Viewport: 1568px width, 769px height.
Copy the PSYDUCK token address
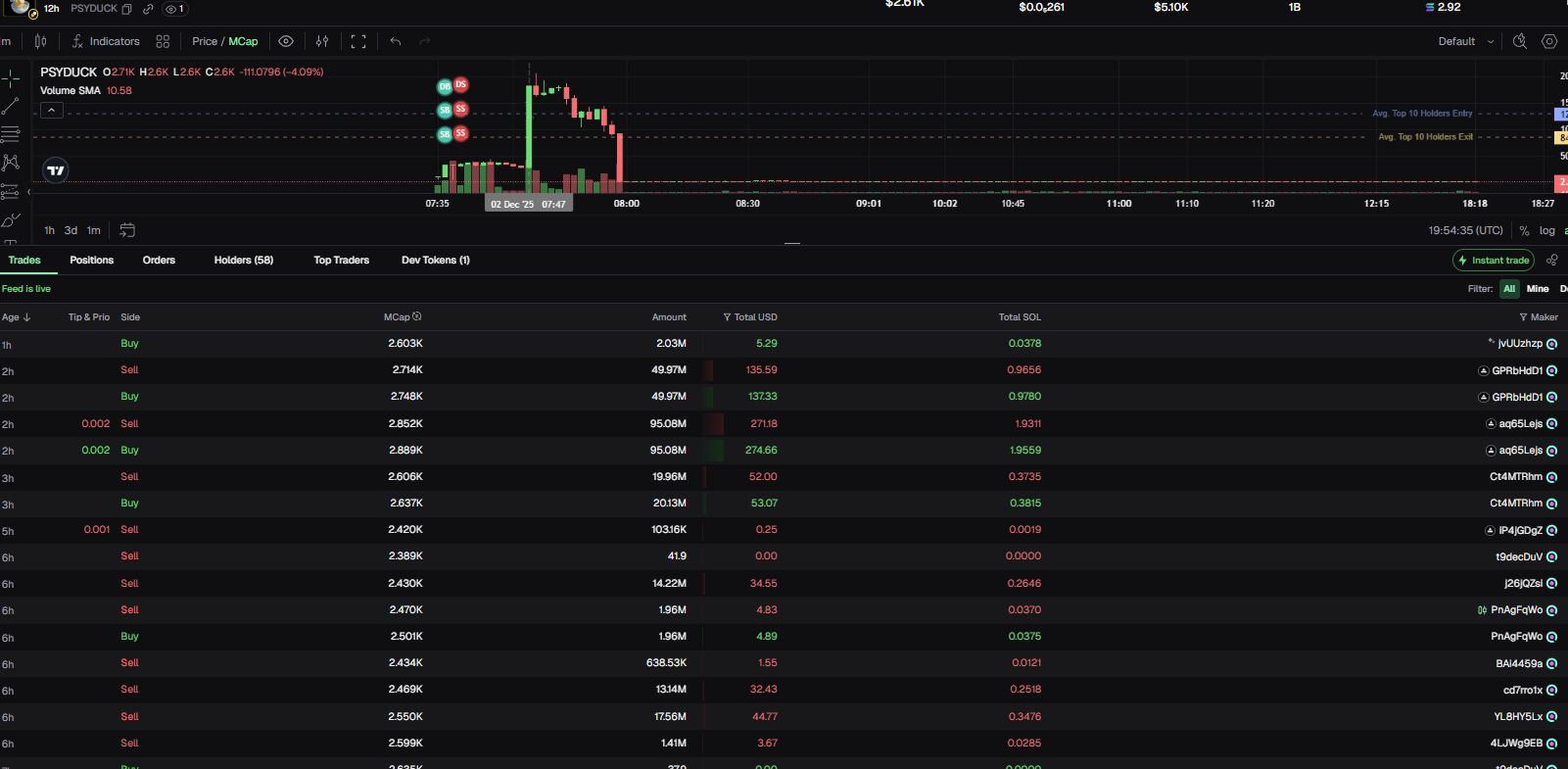coord(126,9)
